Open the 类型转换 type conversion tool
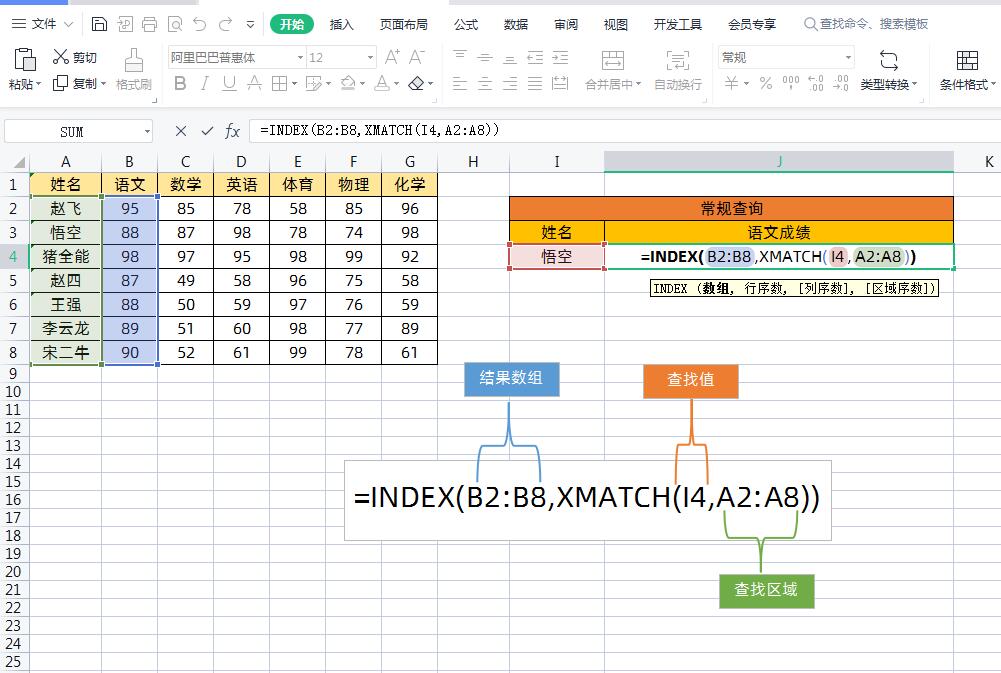 (x=887, y=70)
